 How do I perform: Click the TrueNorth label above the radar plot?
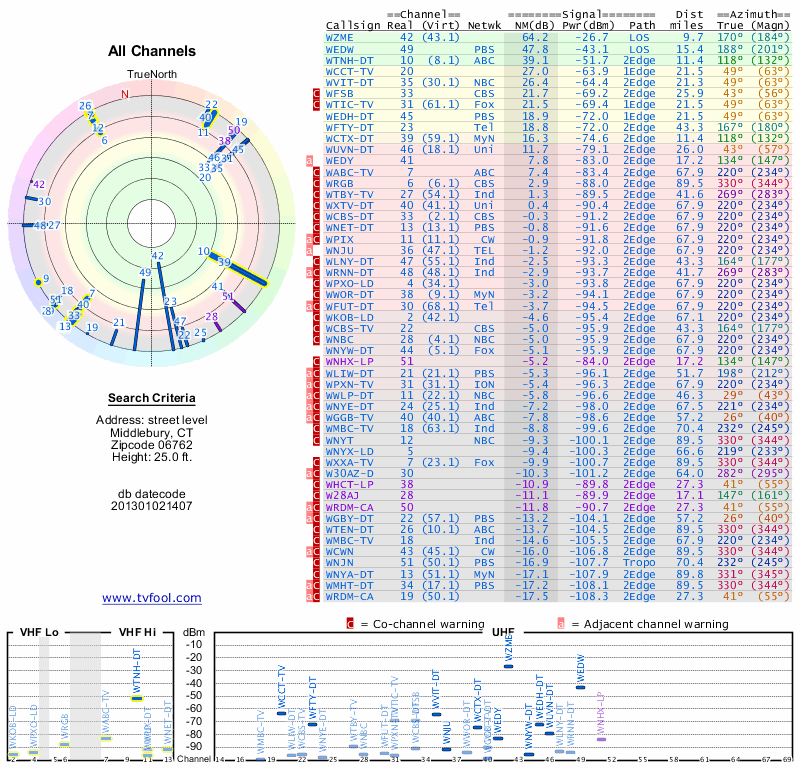(152, 74)
